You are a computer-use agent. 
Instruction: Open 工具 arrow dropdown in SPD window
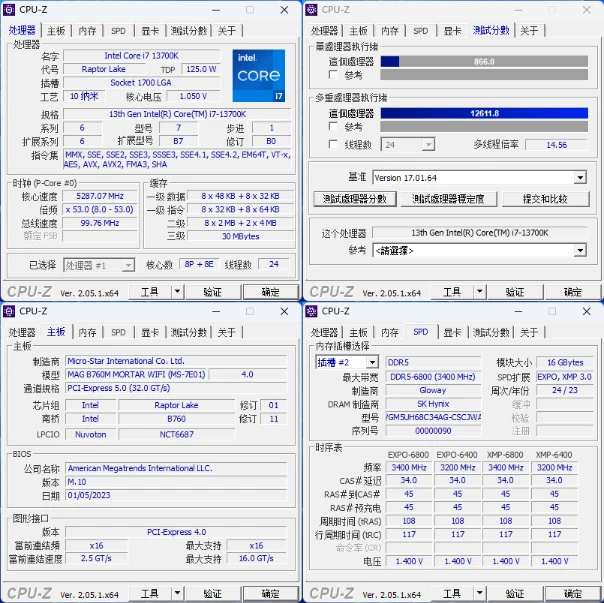pyautogui.click(x=480, y=593)
